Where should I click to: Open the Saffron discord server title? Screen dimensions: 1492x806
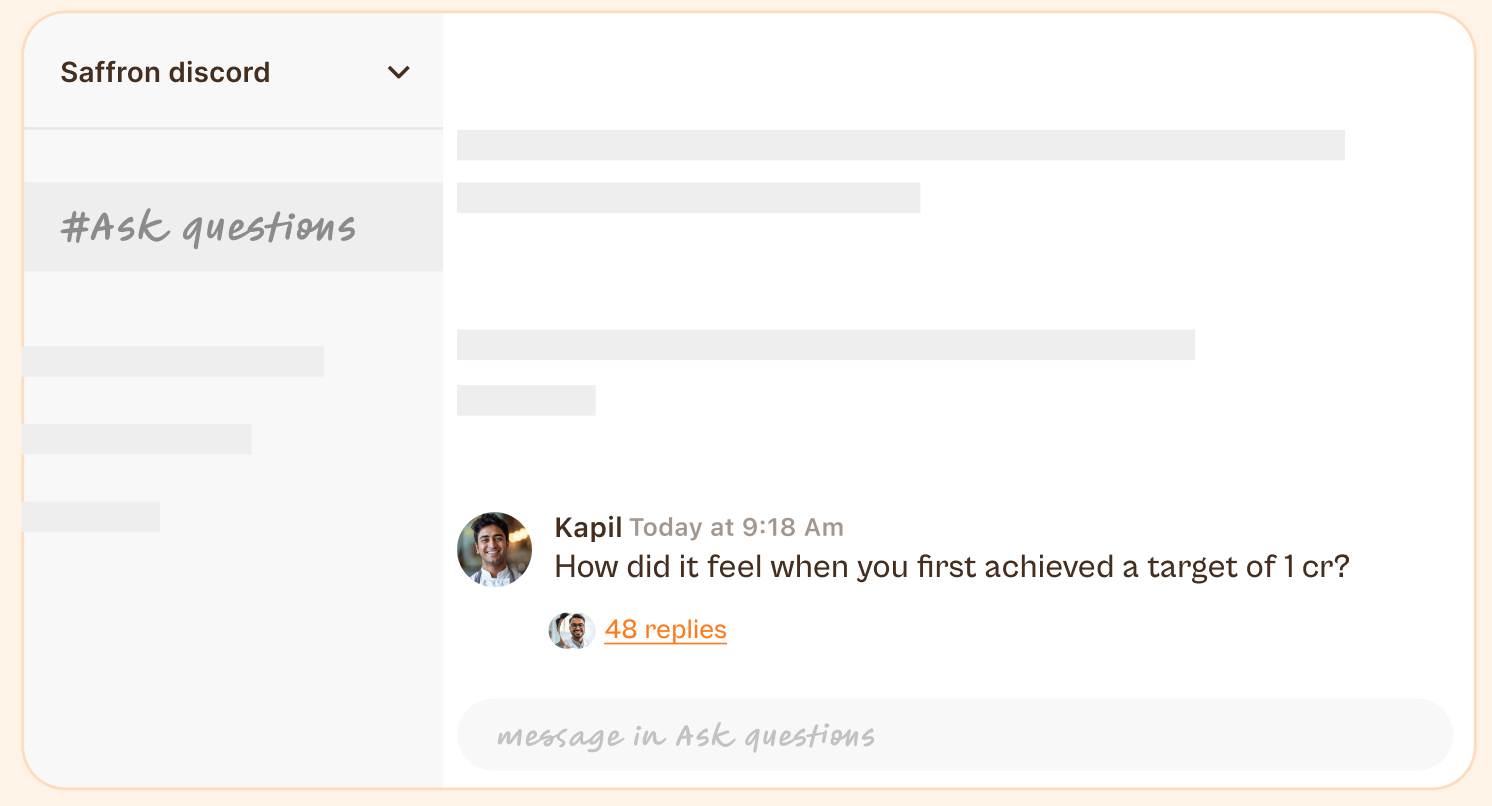pos(165,72)
